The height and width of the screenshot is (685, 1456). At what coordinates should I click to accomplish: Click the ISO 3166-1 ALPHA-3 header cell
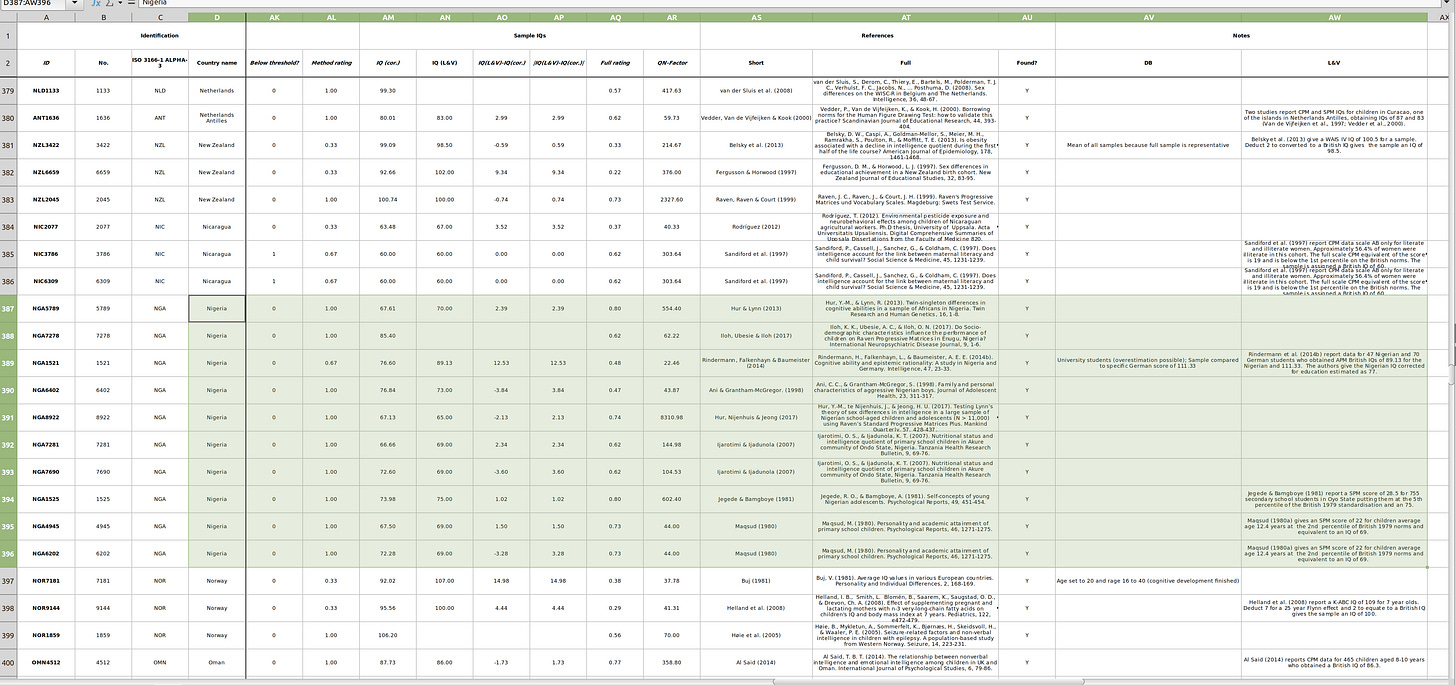tap(160, 63)
